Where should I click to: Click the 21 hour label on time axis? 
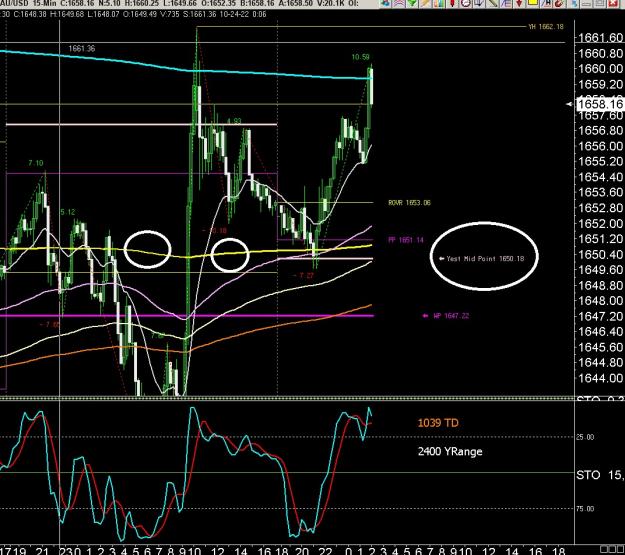[42, 551]
